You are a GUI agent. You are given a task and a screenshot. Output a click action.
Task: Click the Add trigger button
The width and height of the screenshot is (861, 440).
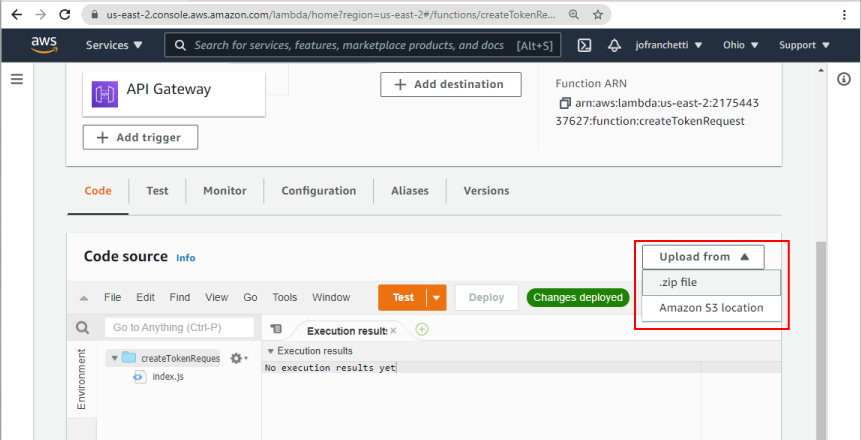tap(140, 137)
